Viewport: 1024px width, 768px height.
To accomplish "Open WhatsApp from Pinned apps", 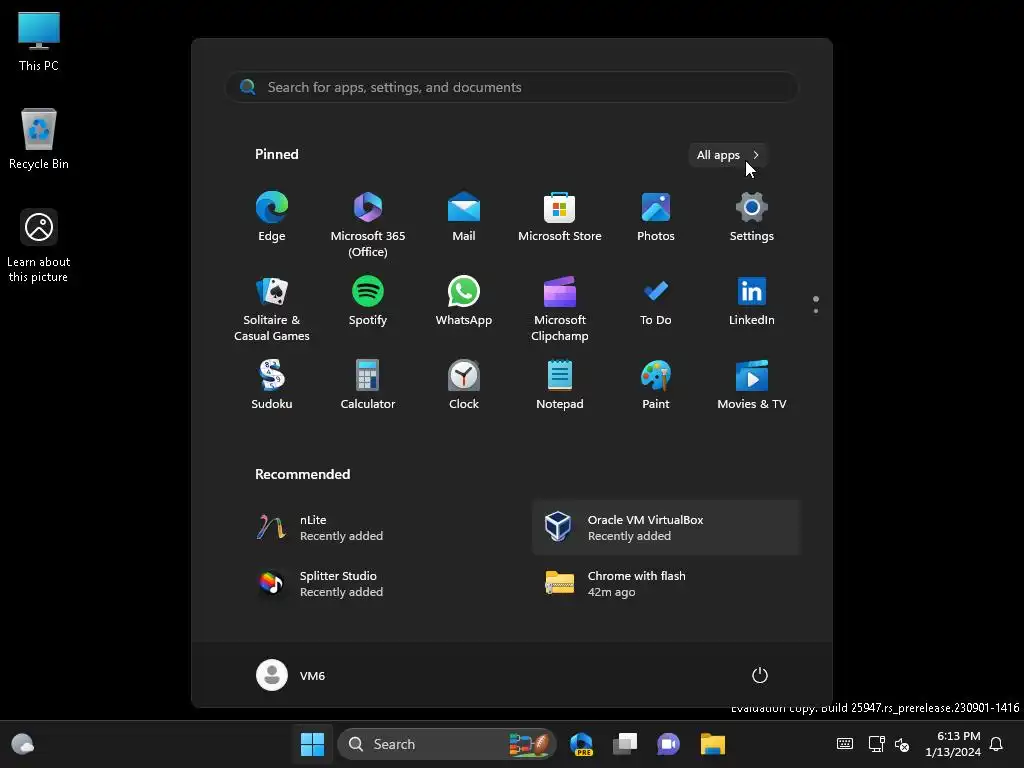I will 464,301.
